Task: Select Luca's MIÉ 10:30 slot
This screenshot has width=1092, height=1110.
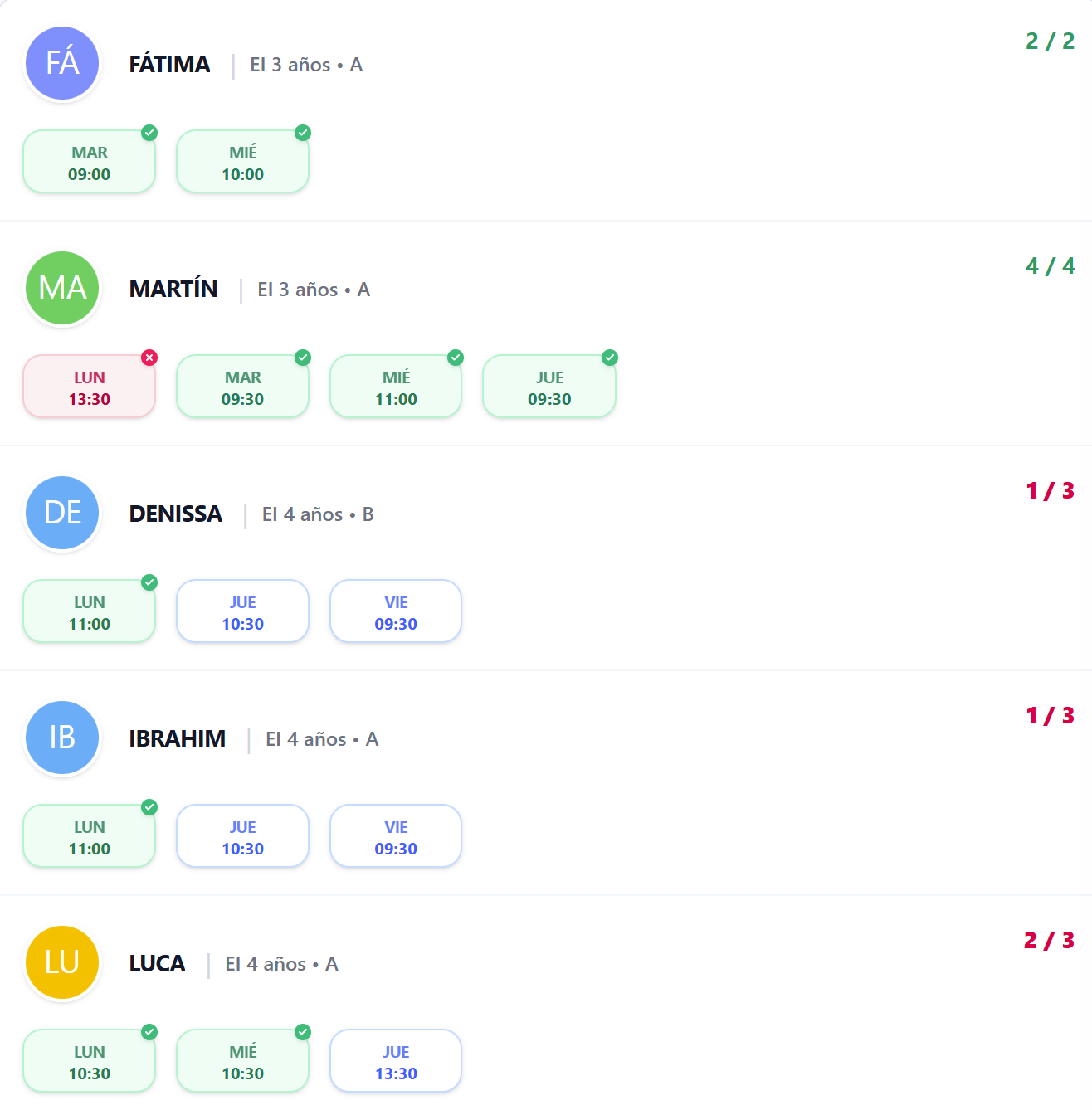Action: [242, 1061]
